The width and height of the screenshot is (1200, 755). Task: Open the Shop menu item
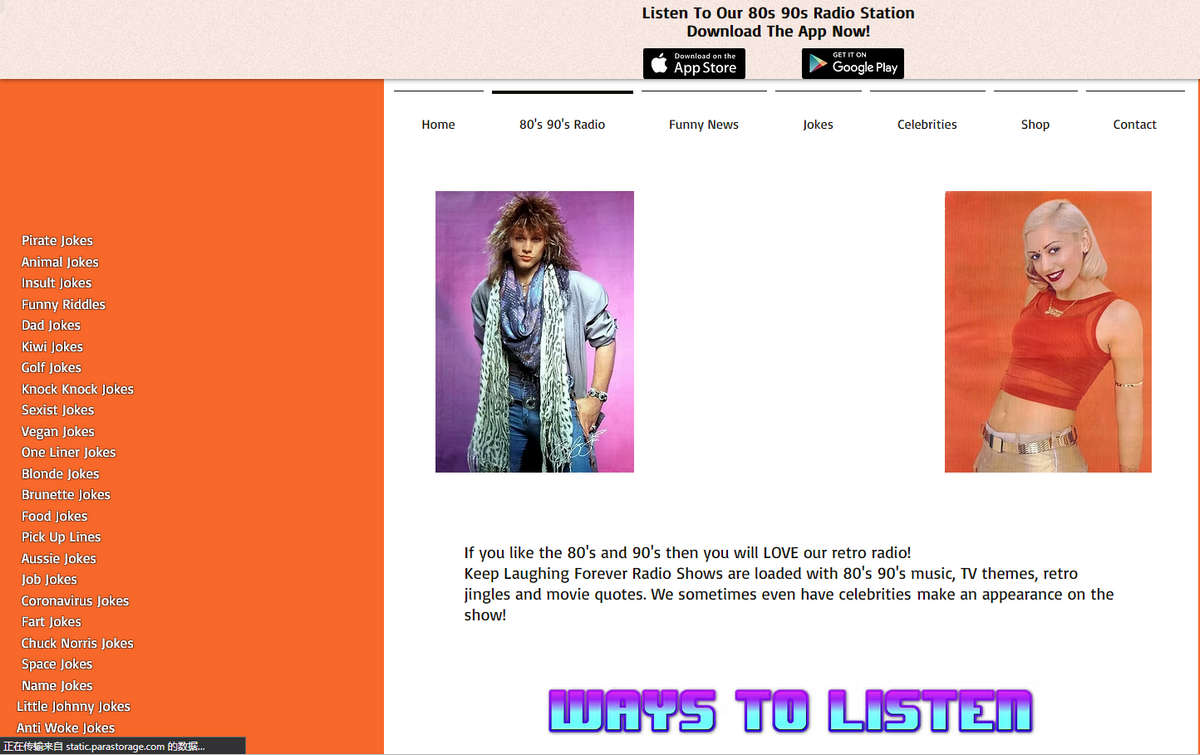pyautogui.click(x=1035, y=124)
